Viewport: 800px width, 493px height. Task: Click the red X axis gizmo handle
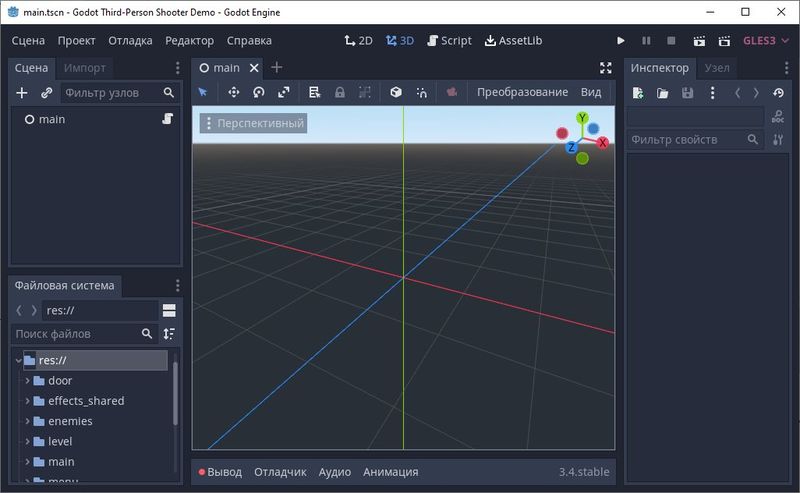click(x=603, y=142)
